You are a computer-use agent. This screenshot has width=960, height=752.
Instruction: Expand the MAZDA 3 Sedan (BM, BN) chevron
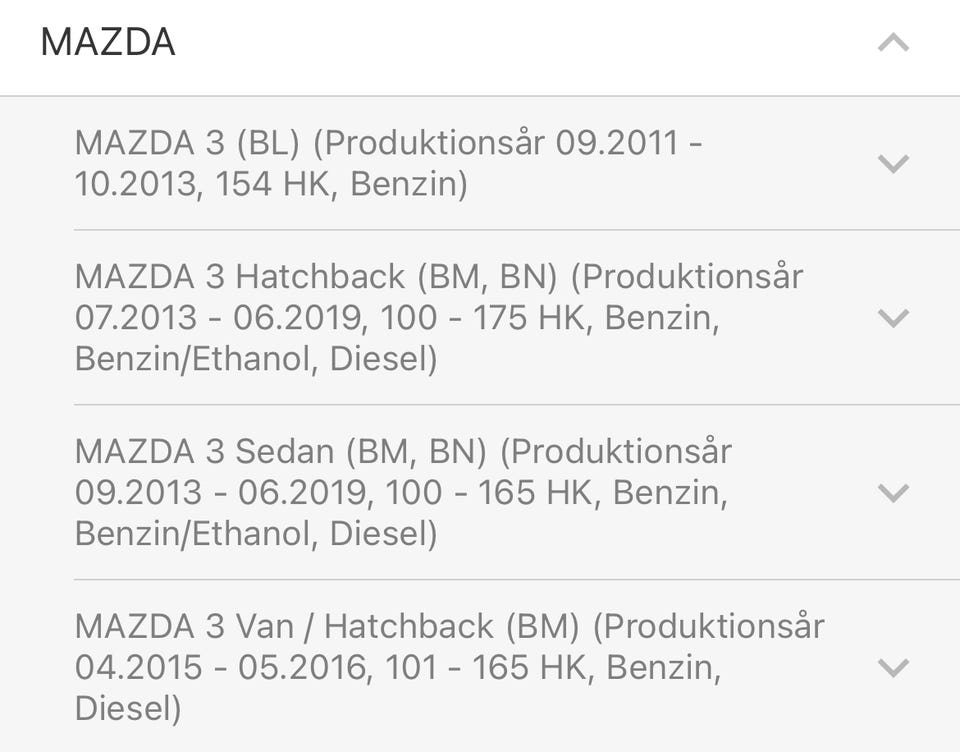coord(892,493)
